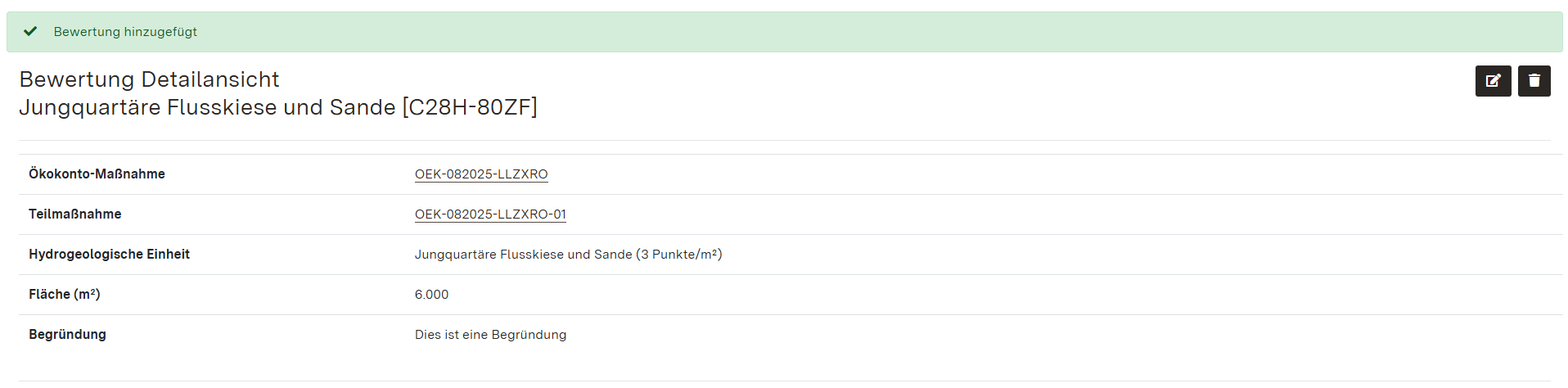
Task: Click the 'Teilmaßnahme' row label
Action: pyautogui.click(x=74, y=214)
